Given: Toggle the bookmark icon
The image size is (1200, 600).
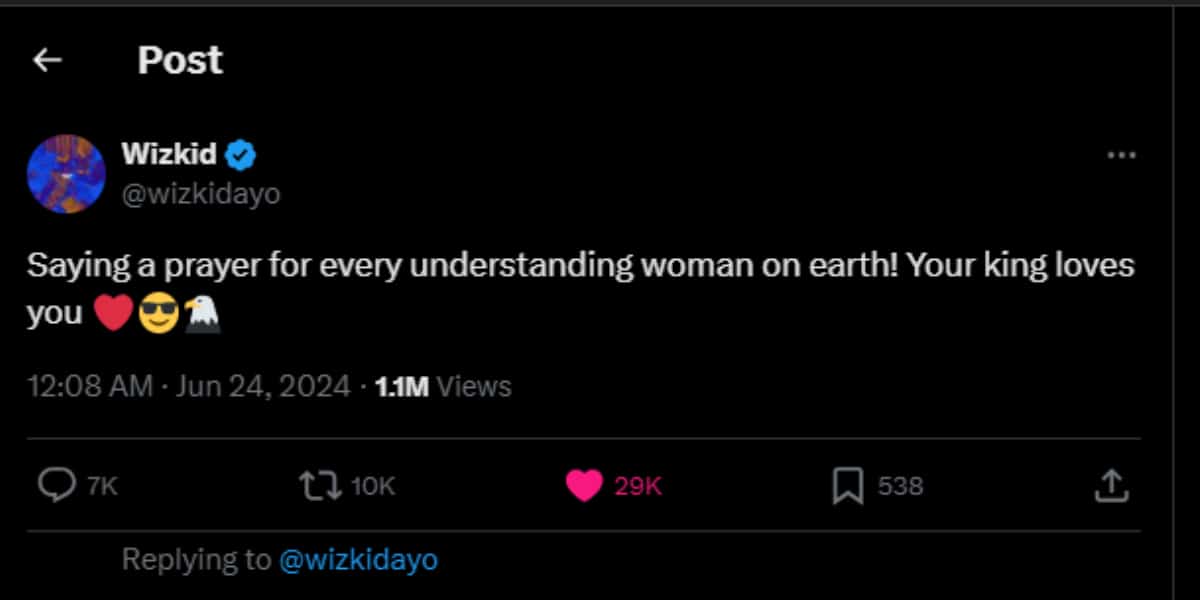Looking at the screenshot, I should point(847,486).
